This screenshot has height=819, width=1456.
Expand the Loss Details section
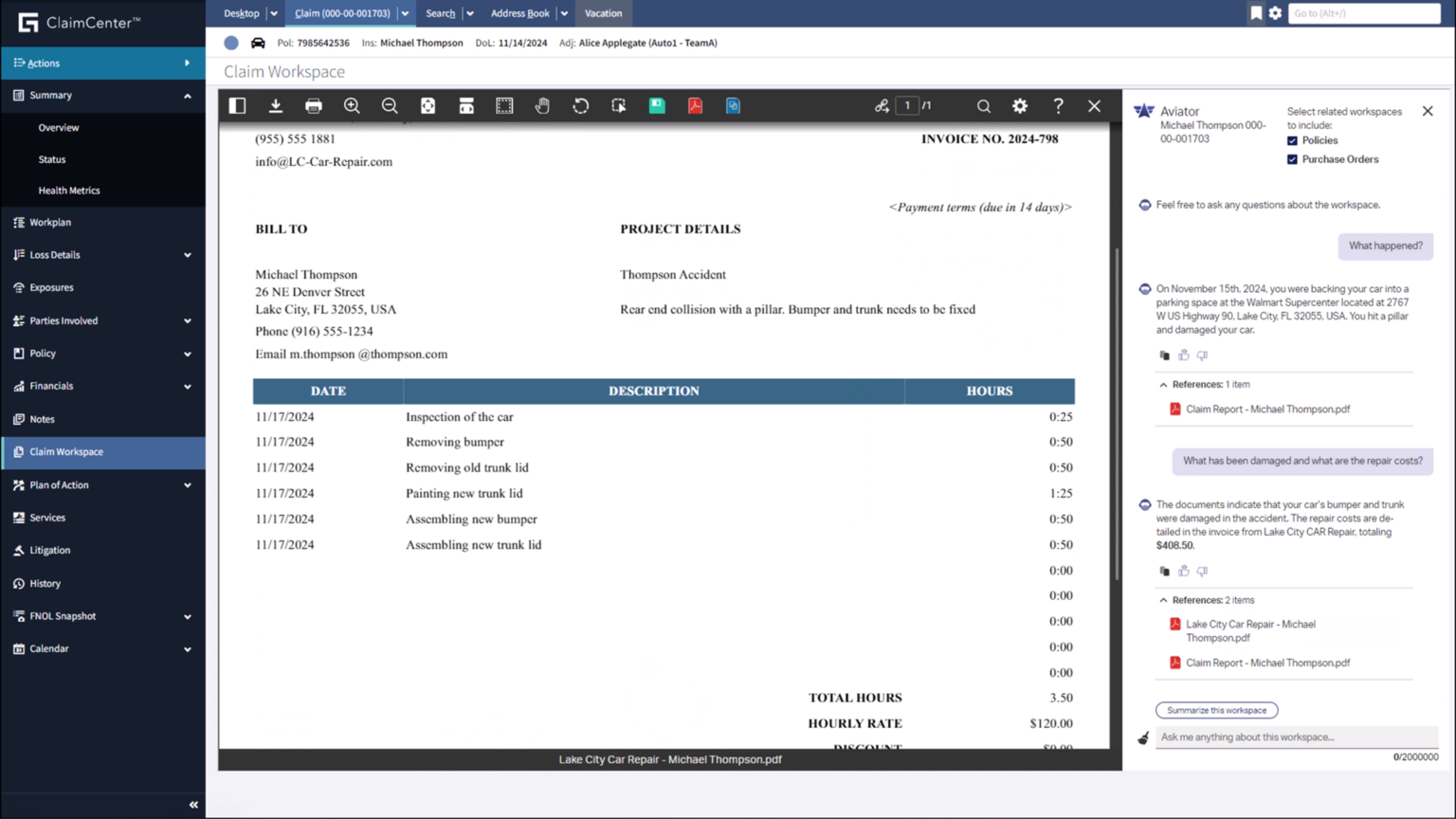pos(187,254)
